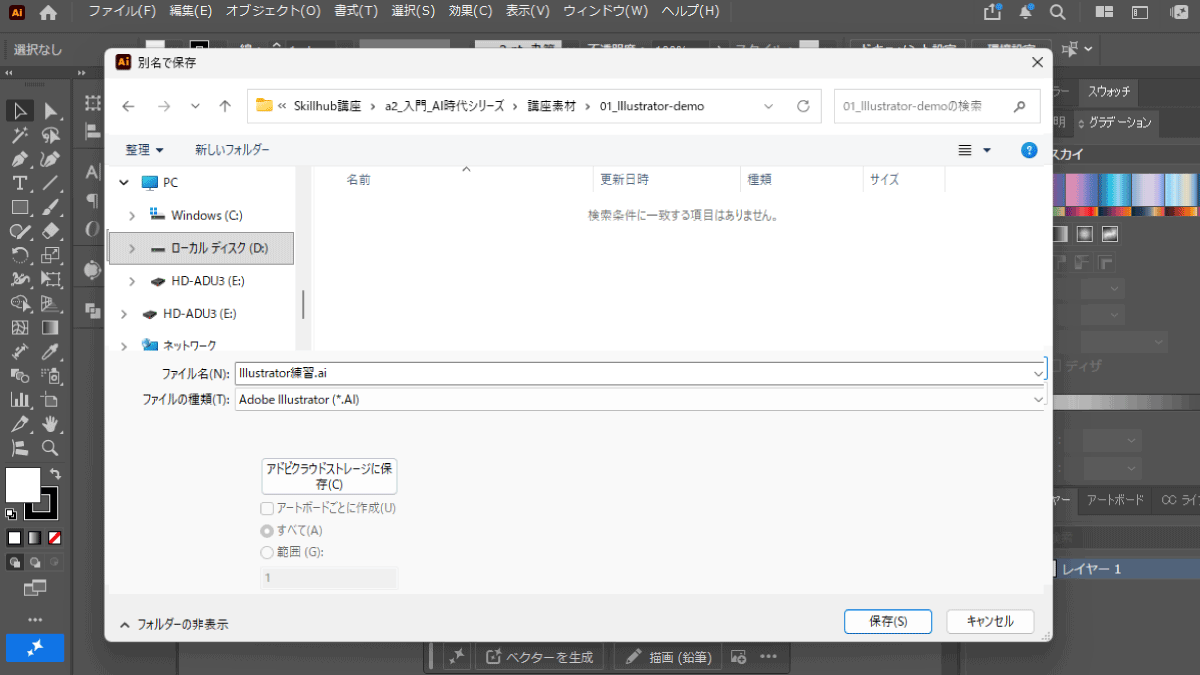
Task: Set fill mode to None
Action: 55,538
